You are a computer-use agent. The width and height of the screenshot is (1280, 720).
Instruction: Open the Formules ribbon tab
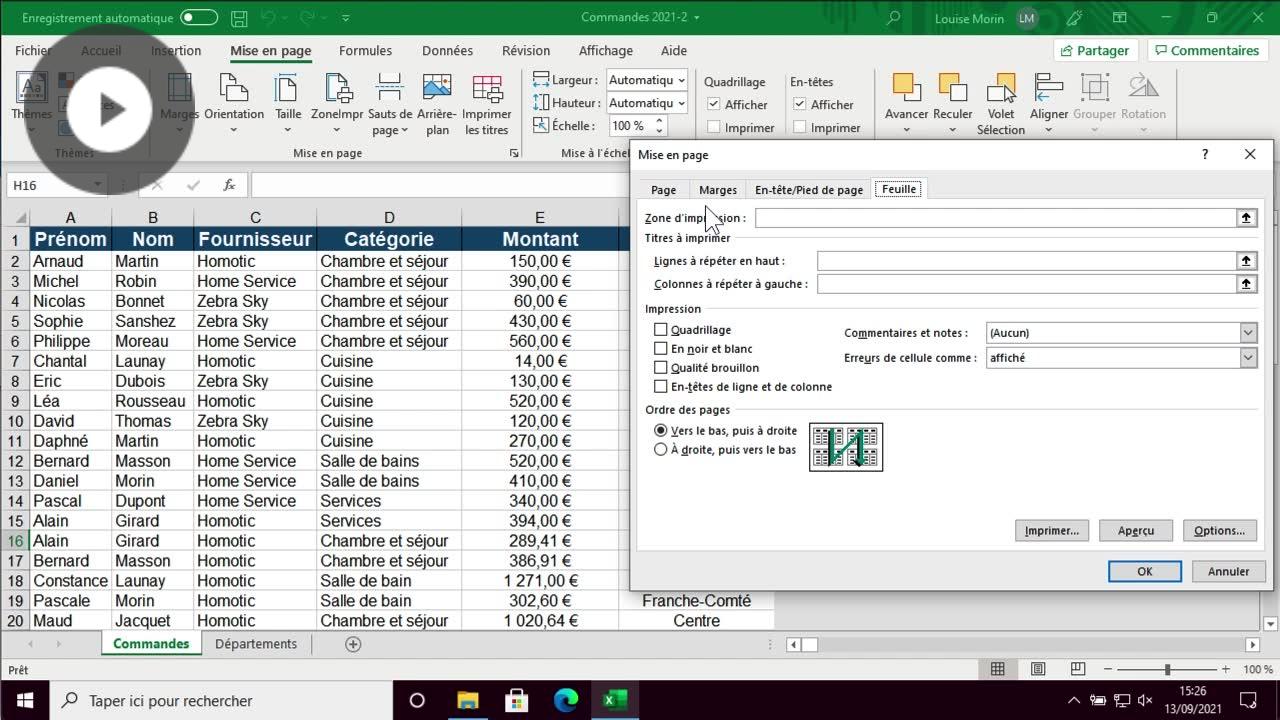point(365,50)
